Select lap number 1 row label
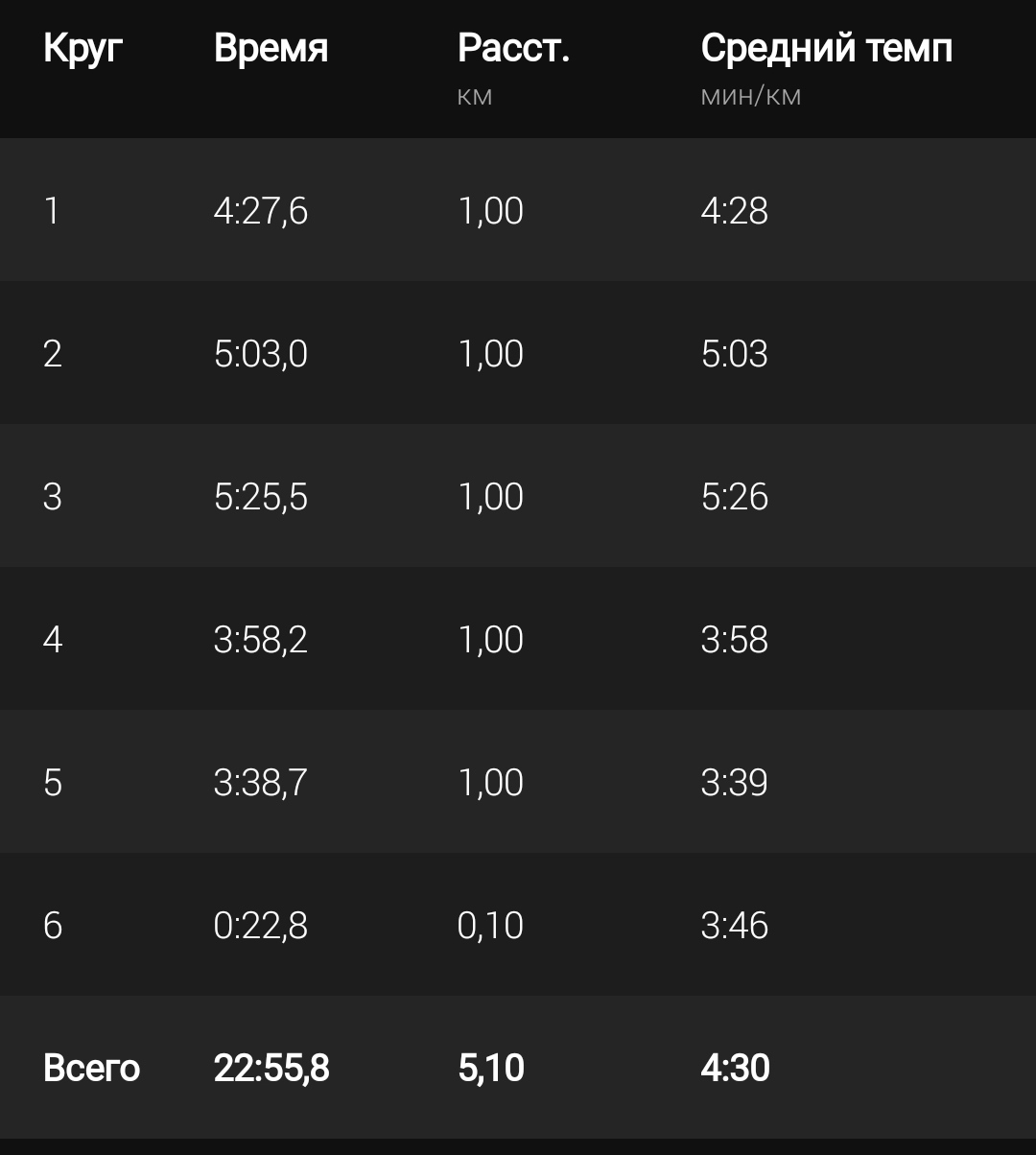This screenshot has width=1036, height=1155. click(x=52, y=210)
